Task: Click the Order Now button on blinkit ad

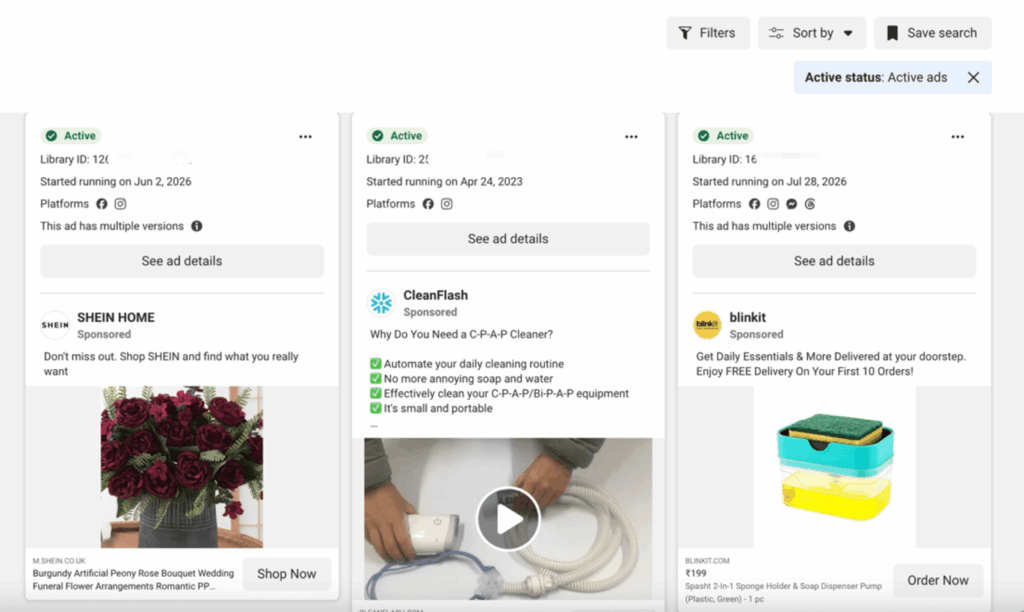Action: click(938, 580)
